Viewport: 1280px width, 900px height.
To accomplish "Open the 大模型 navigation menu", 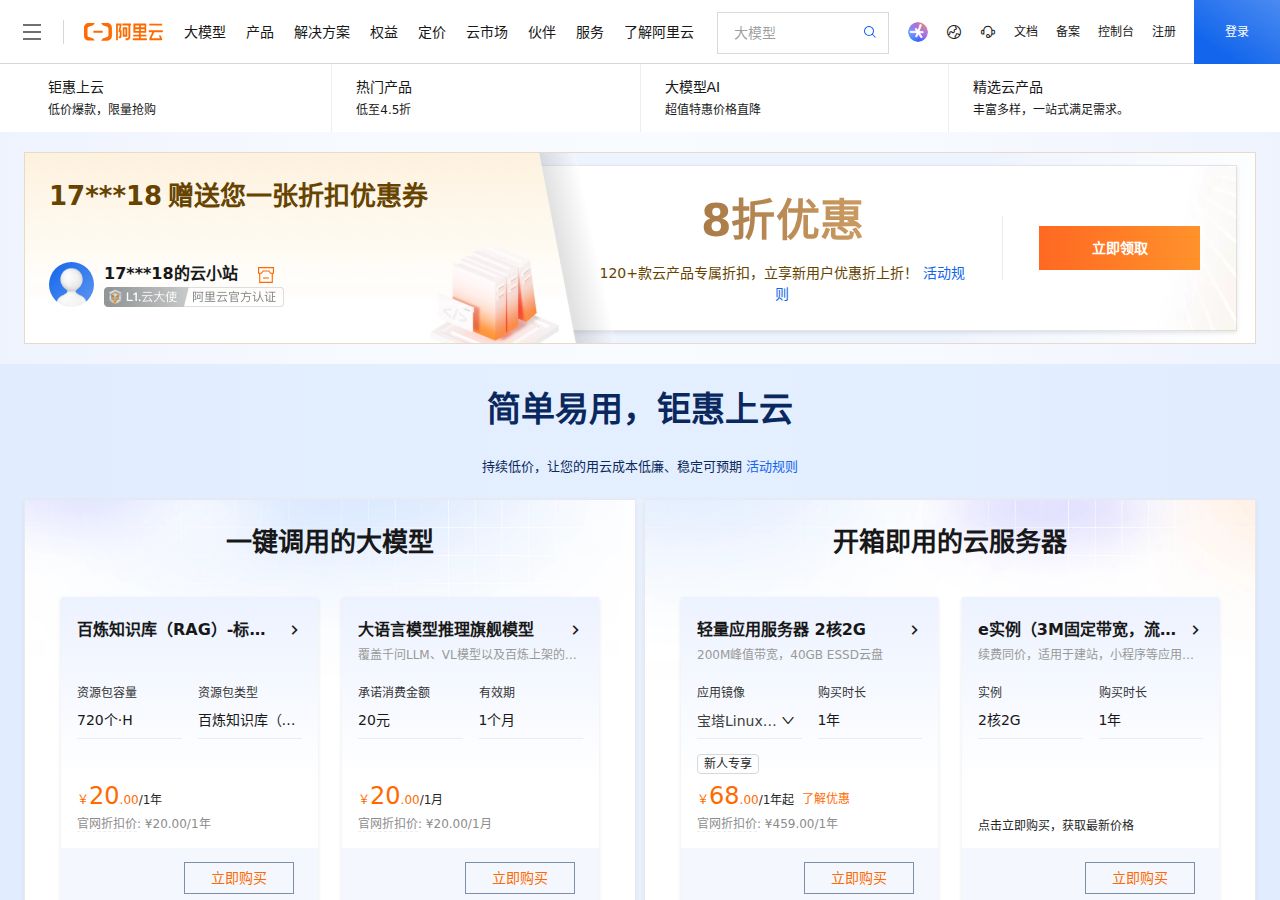I will pos(205,32).
